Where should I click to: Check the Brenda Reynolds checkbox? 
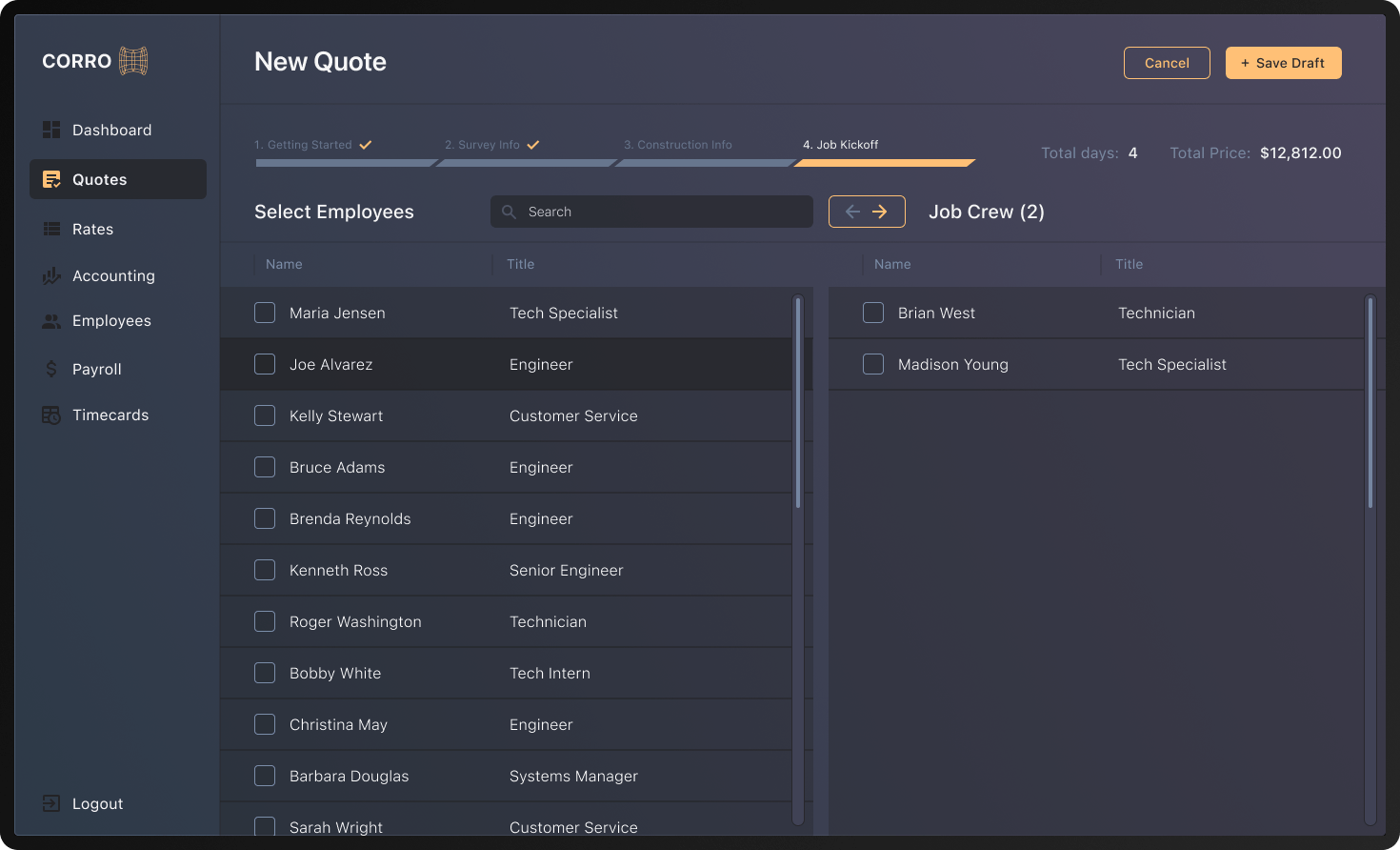click(x=265, y=518)
